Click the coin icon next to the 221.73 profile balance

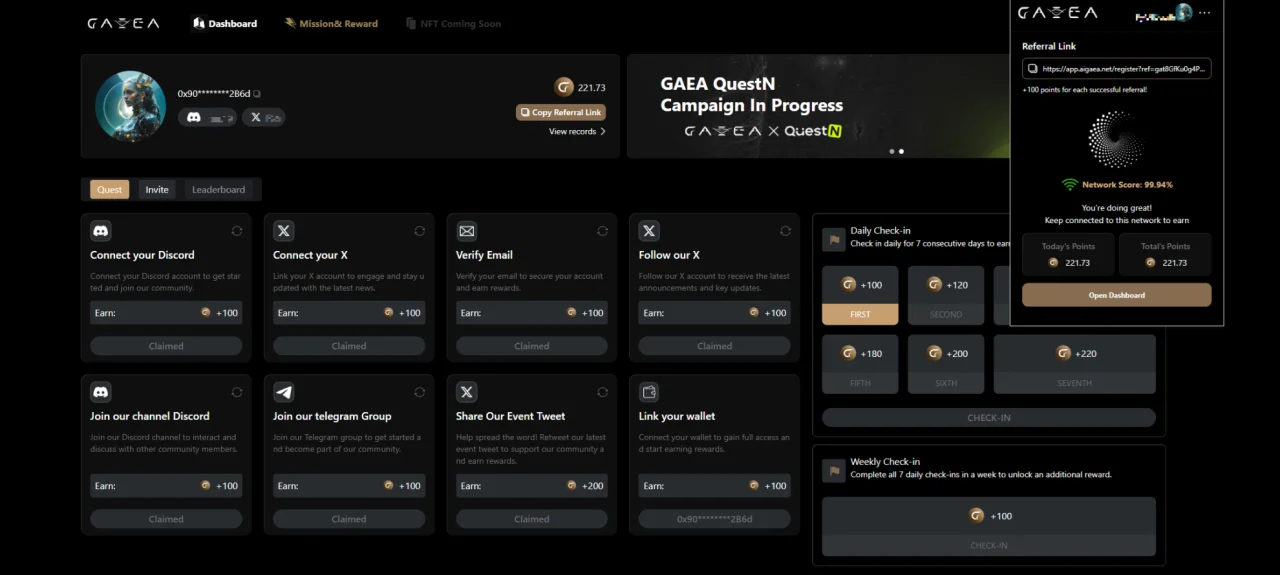point(564,87)
